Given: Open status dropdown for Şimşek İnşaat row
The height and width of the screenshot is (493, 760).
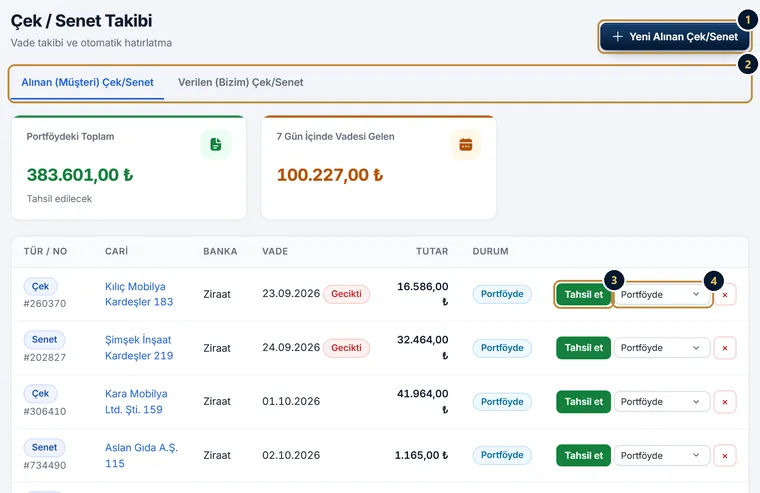Looking at the screenshot, I should 662,348.
